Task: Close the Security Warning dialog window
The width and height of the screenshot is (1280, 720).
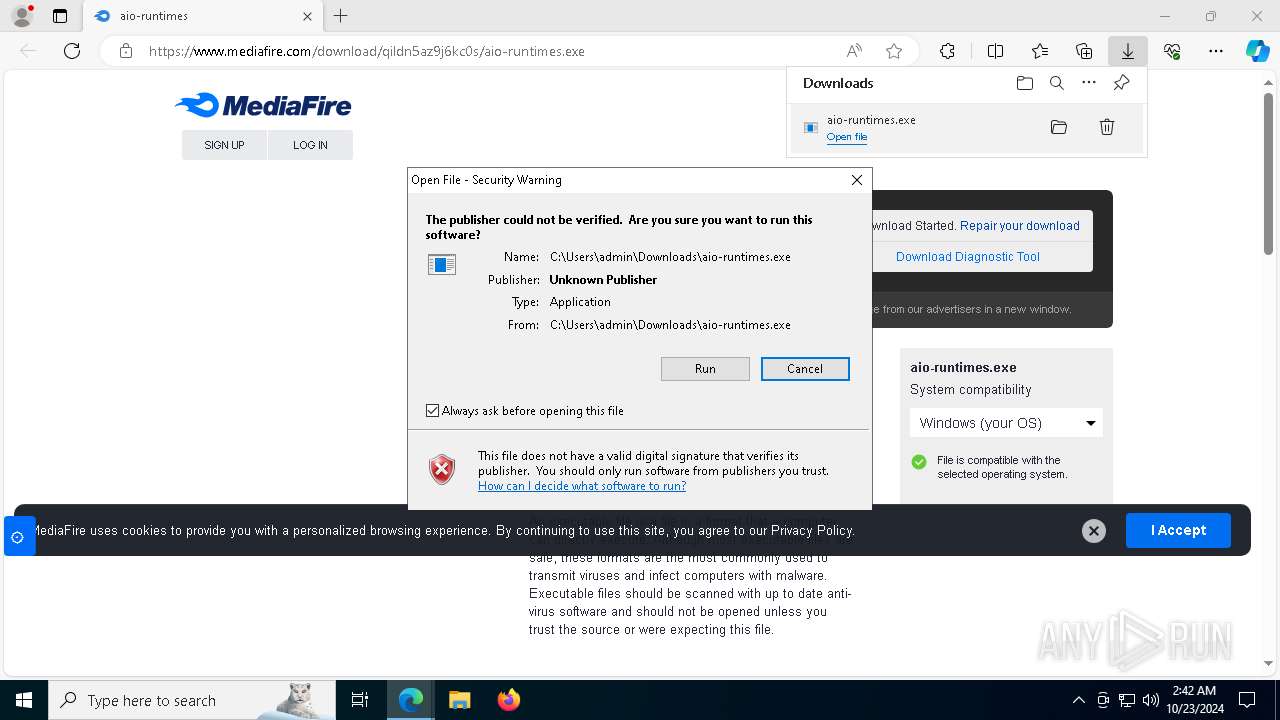Action: tap(856, 180)
